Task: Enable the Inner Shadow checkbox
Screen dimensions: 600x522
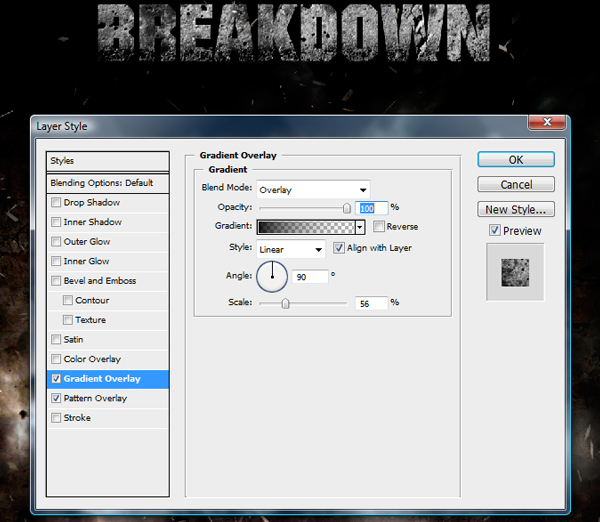Action: (56, 222)
